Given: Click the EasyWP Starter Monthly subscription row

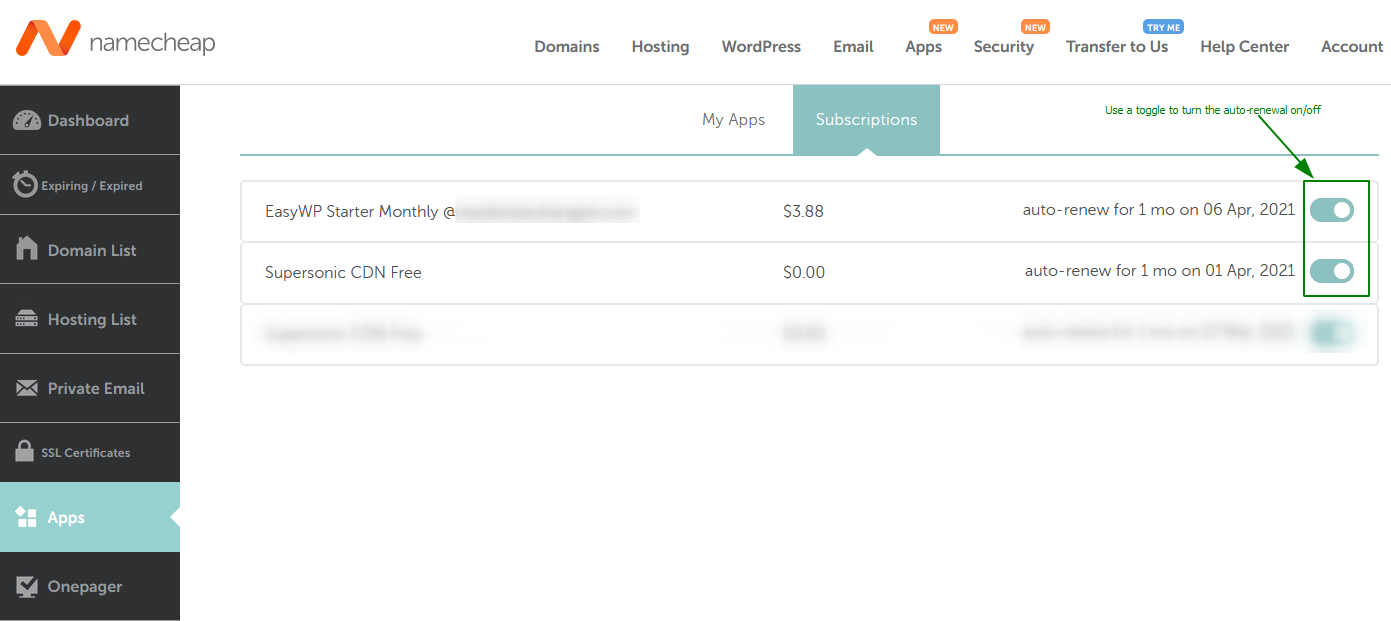Looking at the screenshot, I should point(809,211).
